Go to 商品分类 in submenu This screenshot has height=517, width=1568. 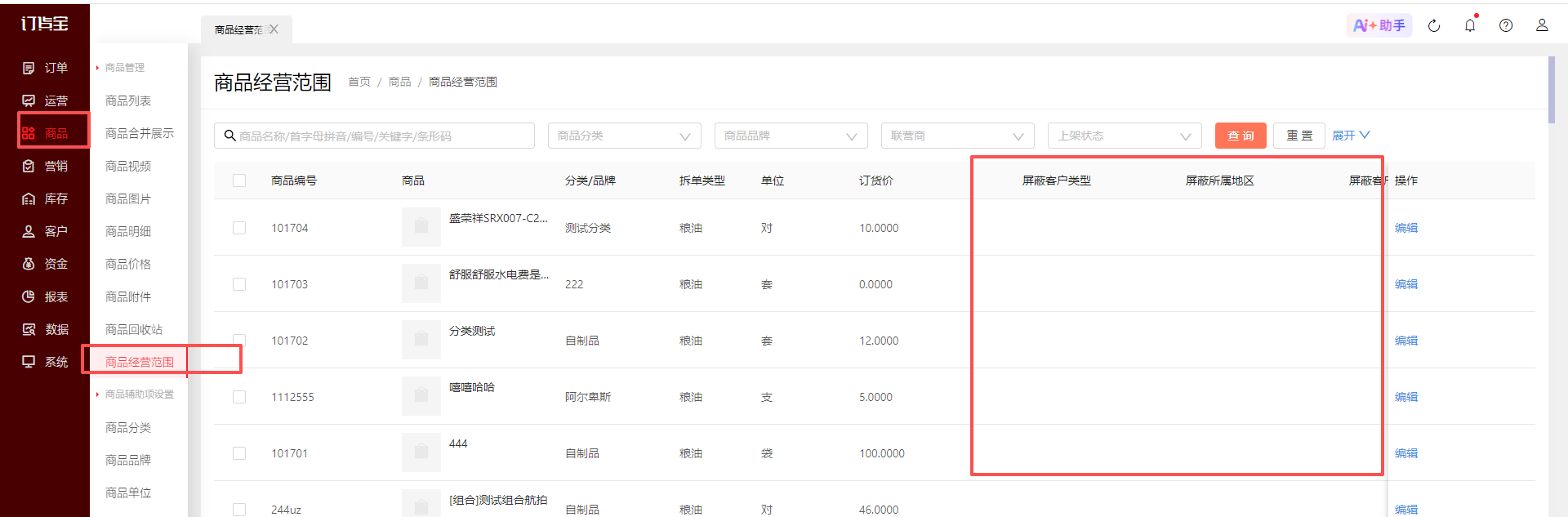pos(128,427)
